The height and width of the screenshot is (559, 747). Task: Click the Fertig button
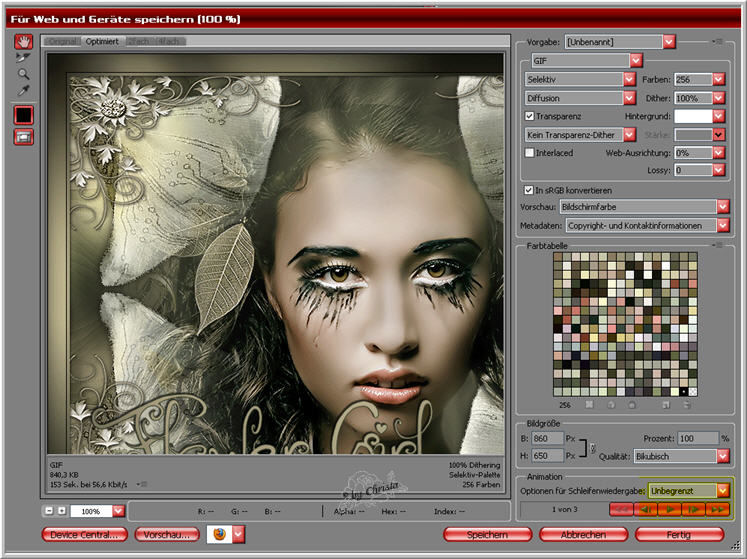tap(679, 535)
